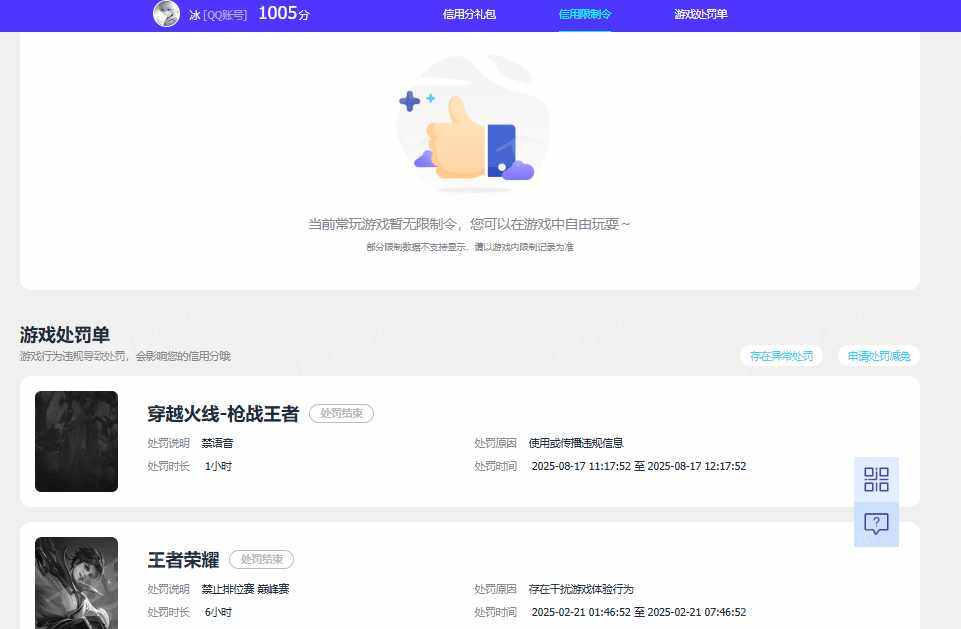Viewport: 961px width, 629px height.
Task: Click the 冰 [QQ账号] username
Action: pyautogui.click(x=218, y=15)
